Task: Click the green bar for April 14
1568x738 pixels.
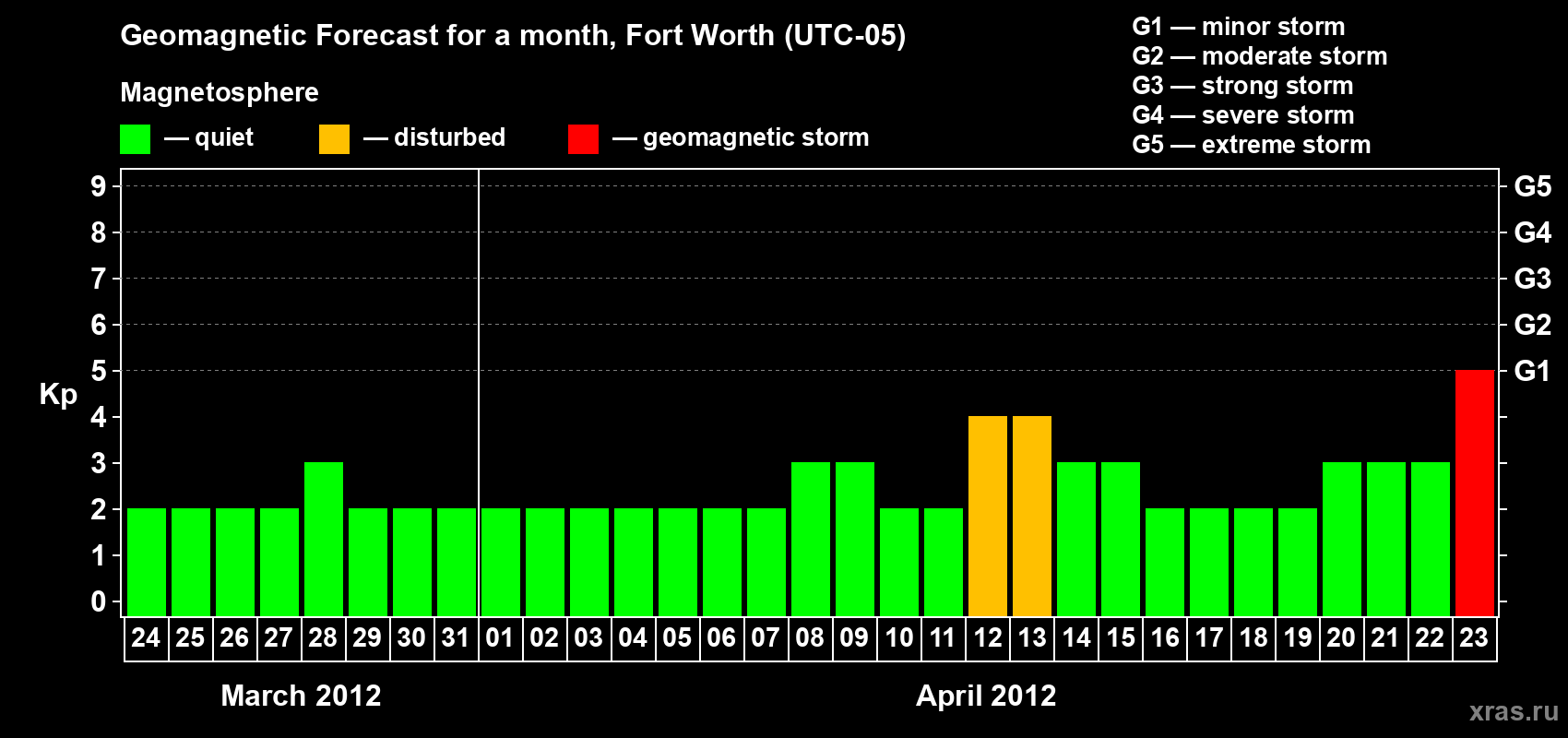Action: [1076, 539]
